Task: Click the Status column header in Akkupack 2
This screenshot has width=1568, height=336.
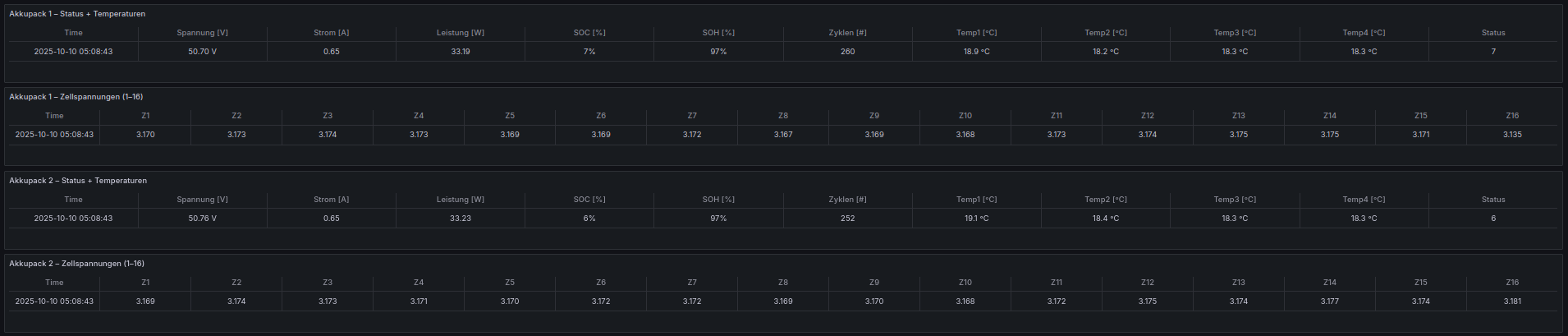Action: click(x=1493, y=200)
